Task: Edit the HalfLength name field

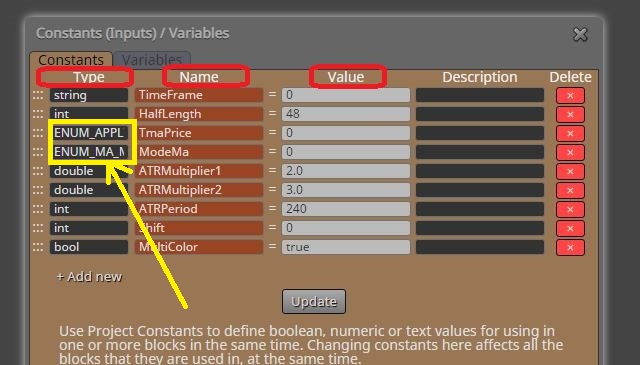Action: [x=199, y=114]
